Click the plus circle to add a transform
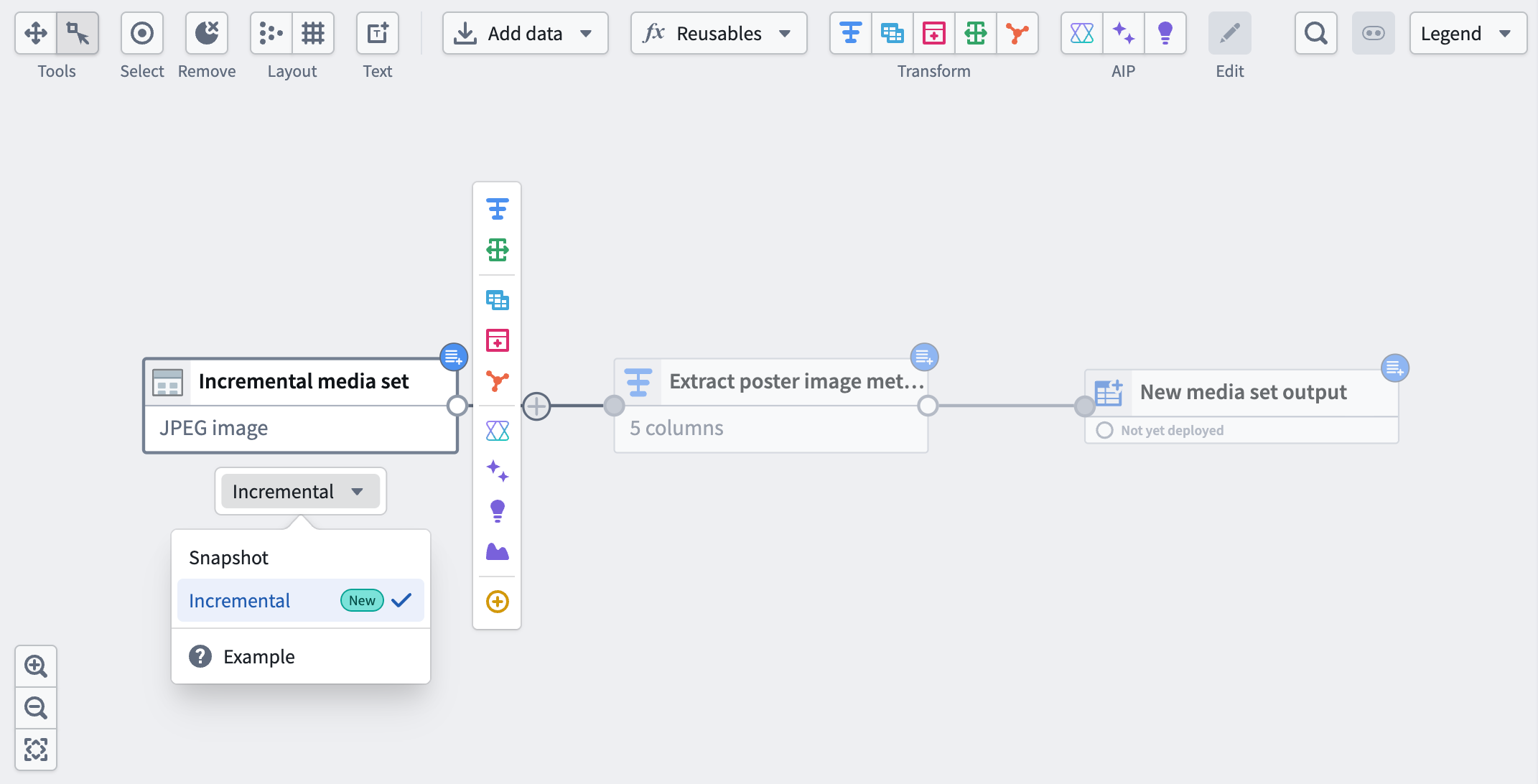 pyautogui.click(x=536, y=406)
